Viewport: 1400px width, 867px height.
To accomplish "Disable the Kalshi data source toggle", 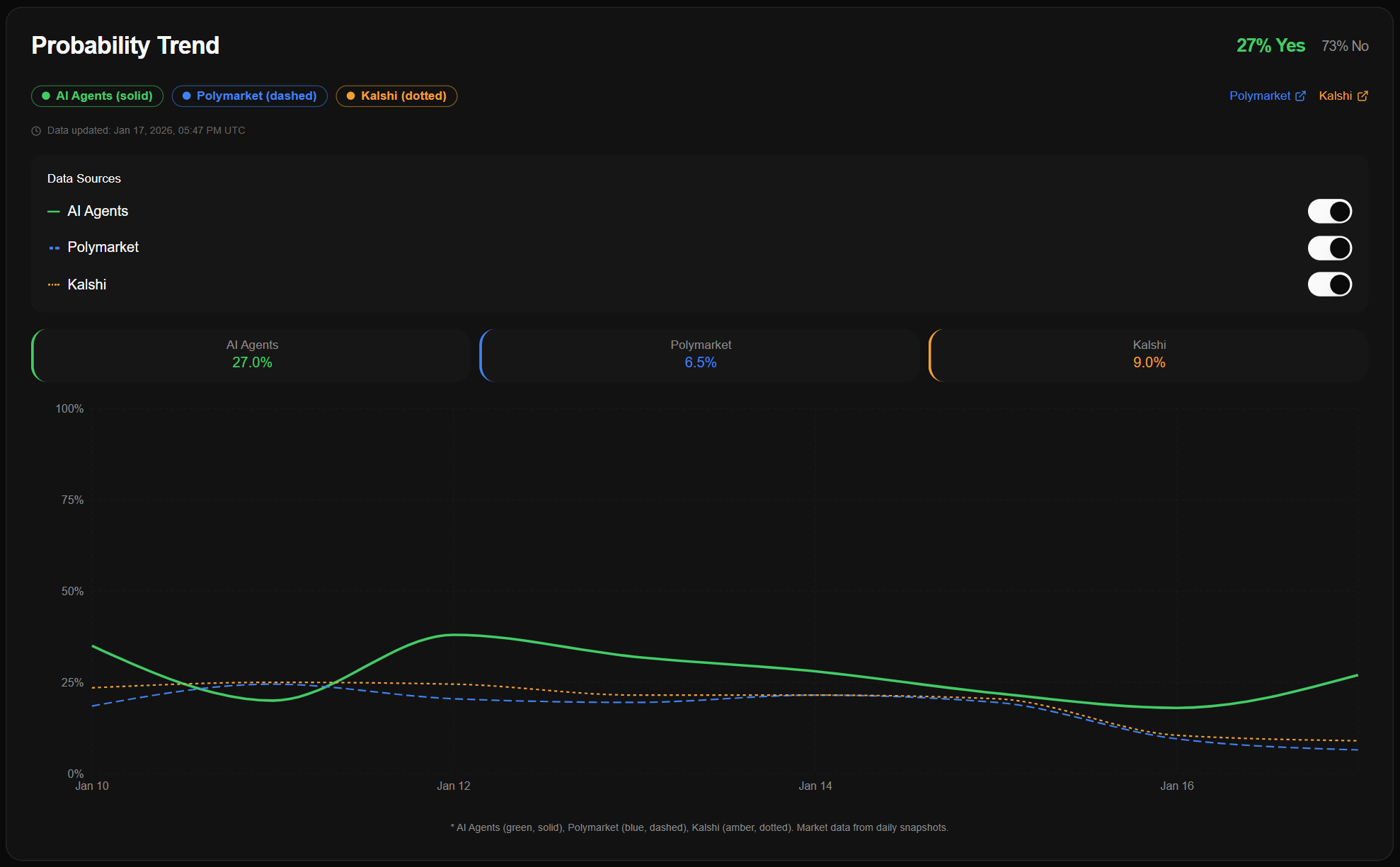I will [x=1330, y=284].
